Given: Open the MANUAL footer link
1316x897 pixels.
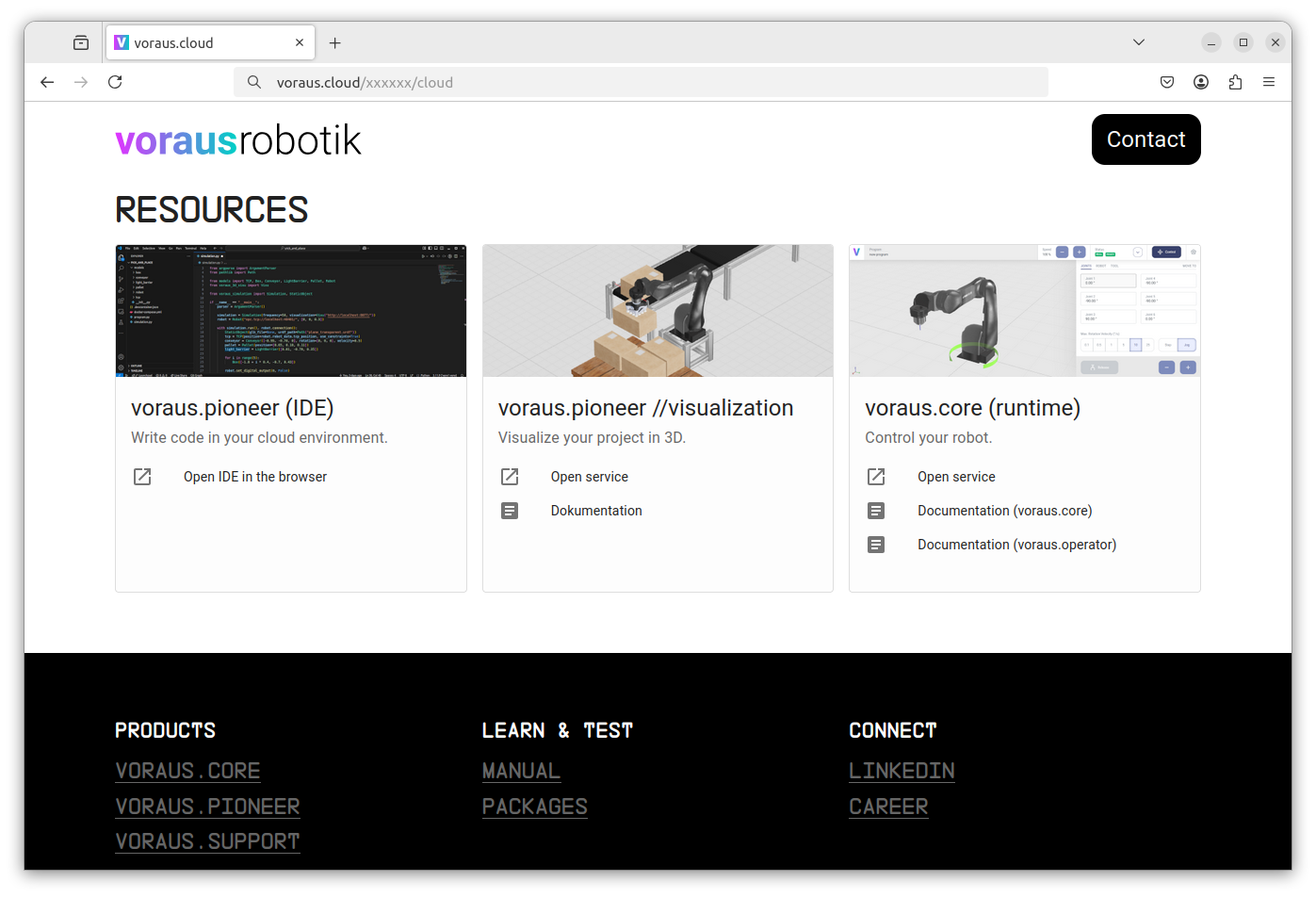Looking at the screenshot, I should pos(521,771).
